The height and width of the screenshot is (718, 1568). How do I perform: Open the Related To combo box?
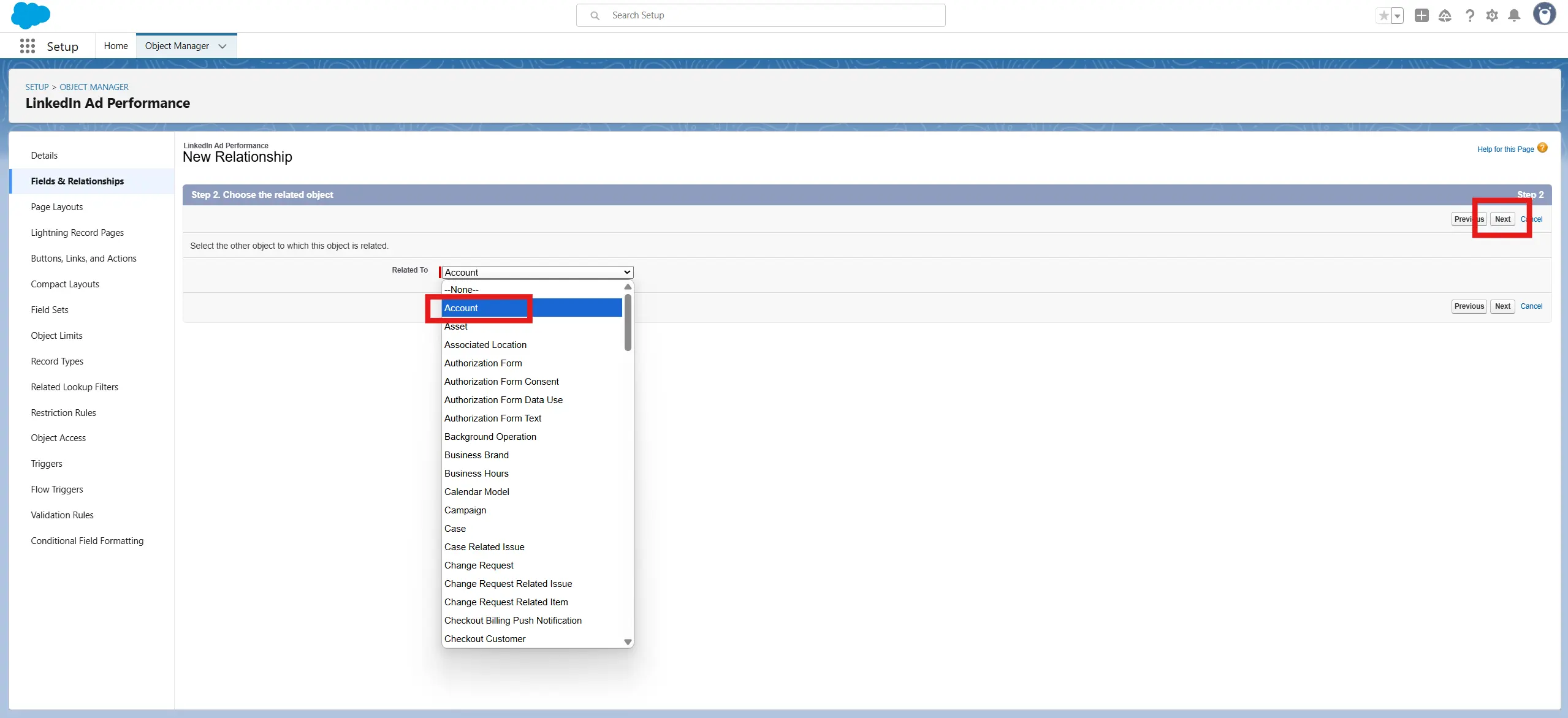537,273
